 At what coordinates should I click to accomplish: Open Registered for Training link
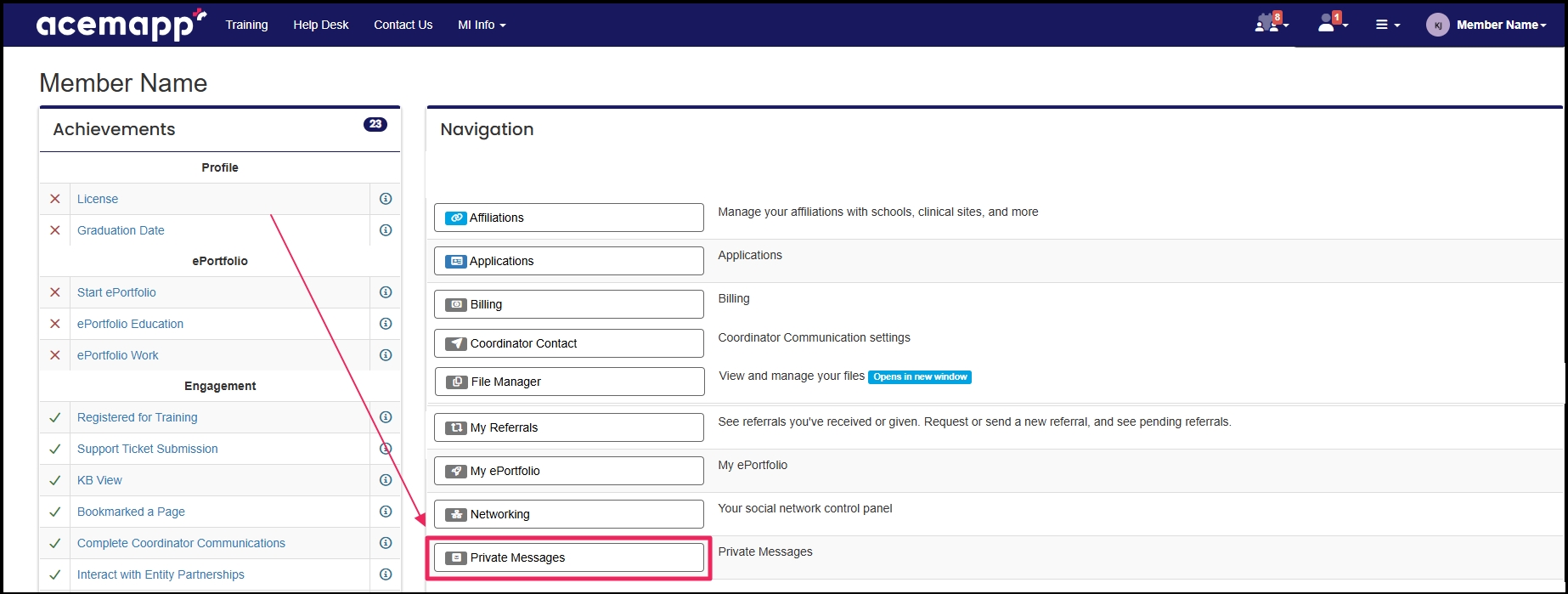[137, 417]
